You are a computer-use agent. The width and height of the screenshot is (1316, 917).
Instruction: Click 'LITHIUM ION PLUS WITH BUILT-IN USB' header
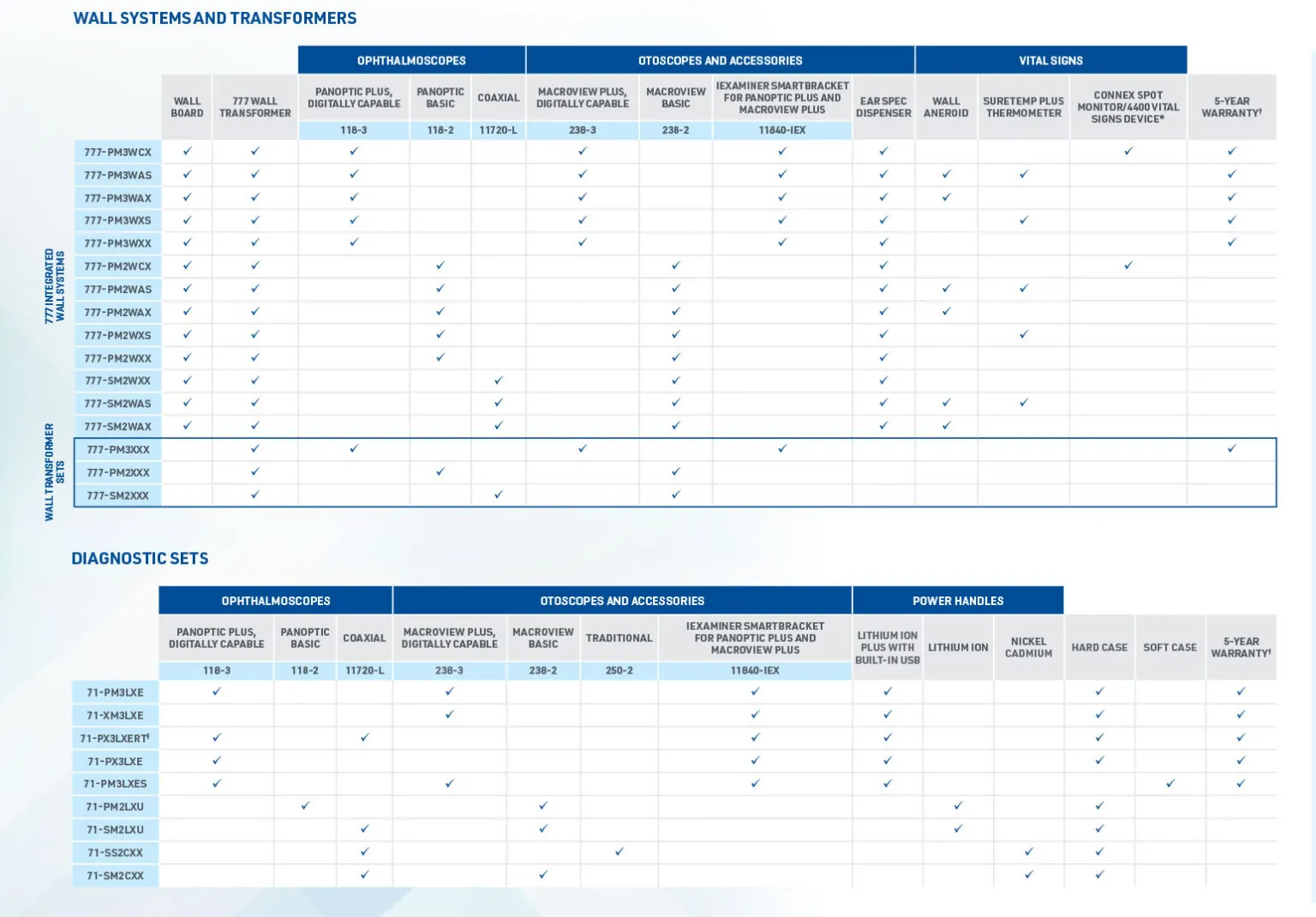(x=888, y=648)
